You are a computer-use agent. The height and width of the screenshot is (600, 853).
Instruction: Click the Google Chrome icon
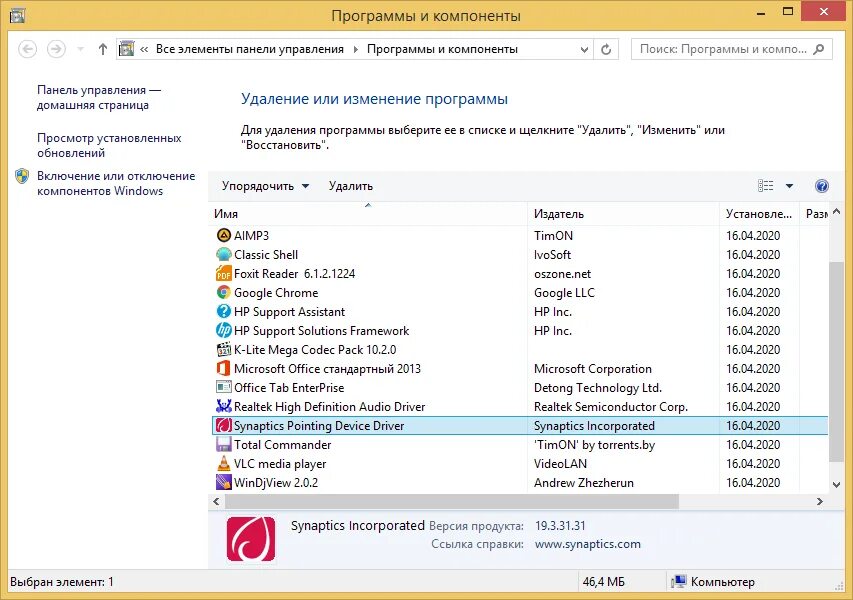coord(224,293)
